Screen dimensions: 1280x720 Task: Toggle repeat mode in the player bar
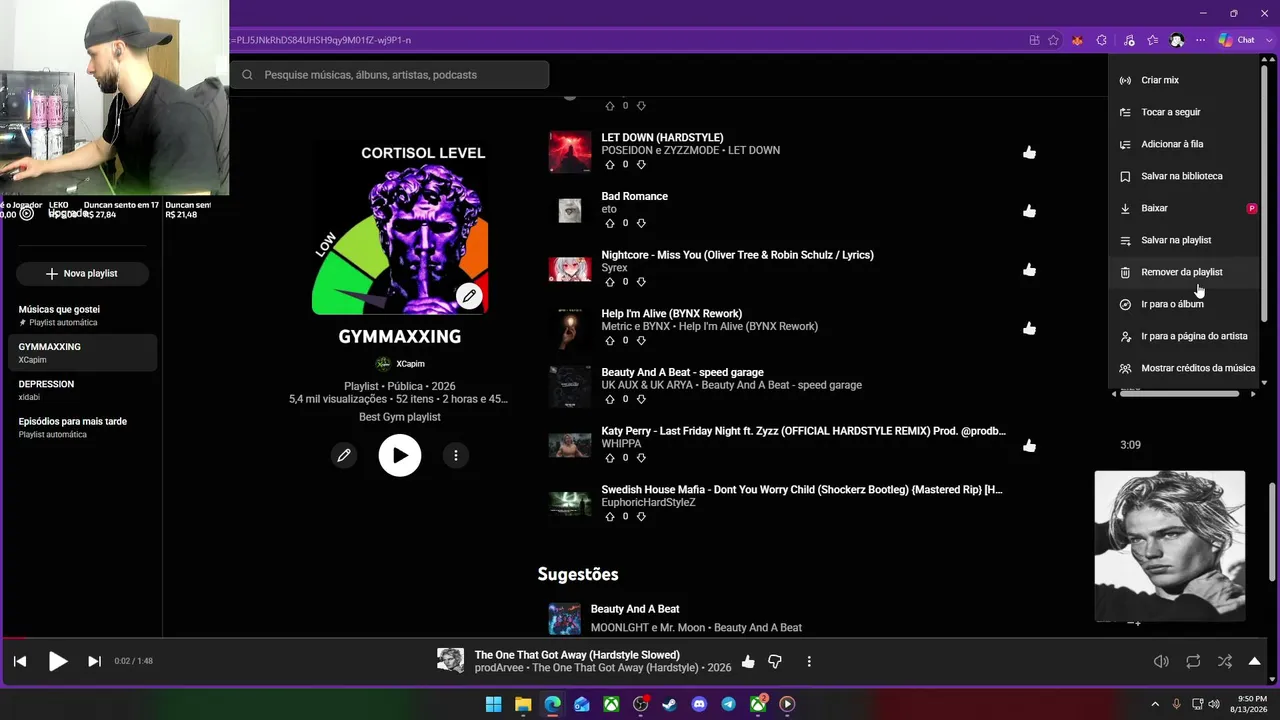pos(1193,661)
